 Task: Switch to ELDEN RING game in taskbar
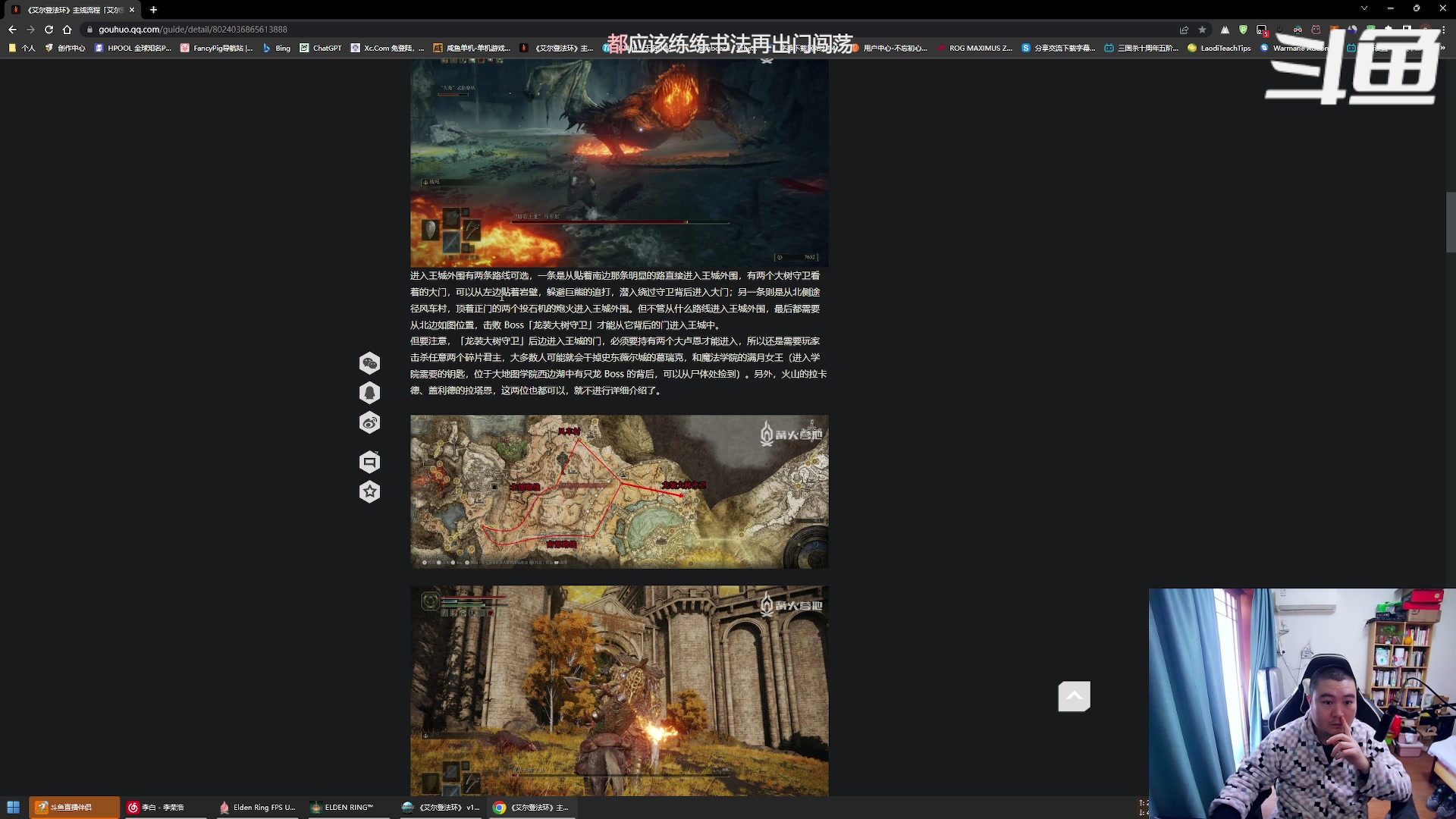point(348,808)
